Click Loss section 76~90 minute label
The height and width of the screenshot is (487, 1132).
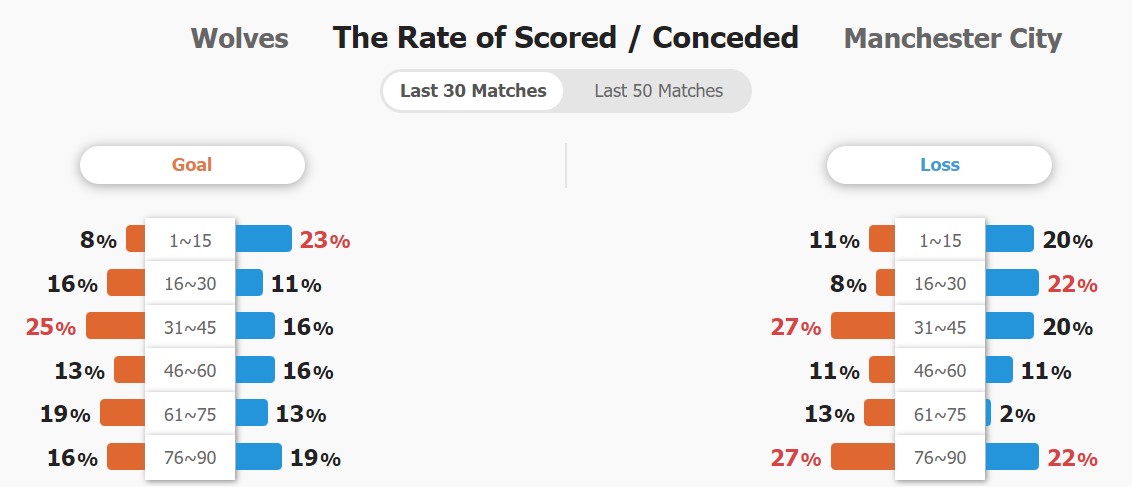point(940,457)
